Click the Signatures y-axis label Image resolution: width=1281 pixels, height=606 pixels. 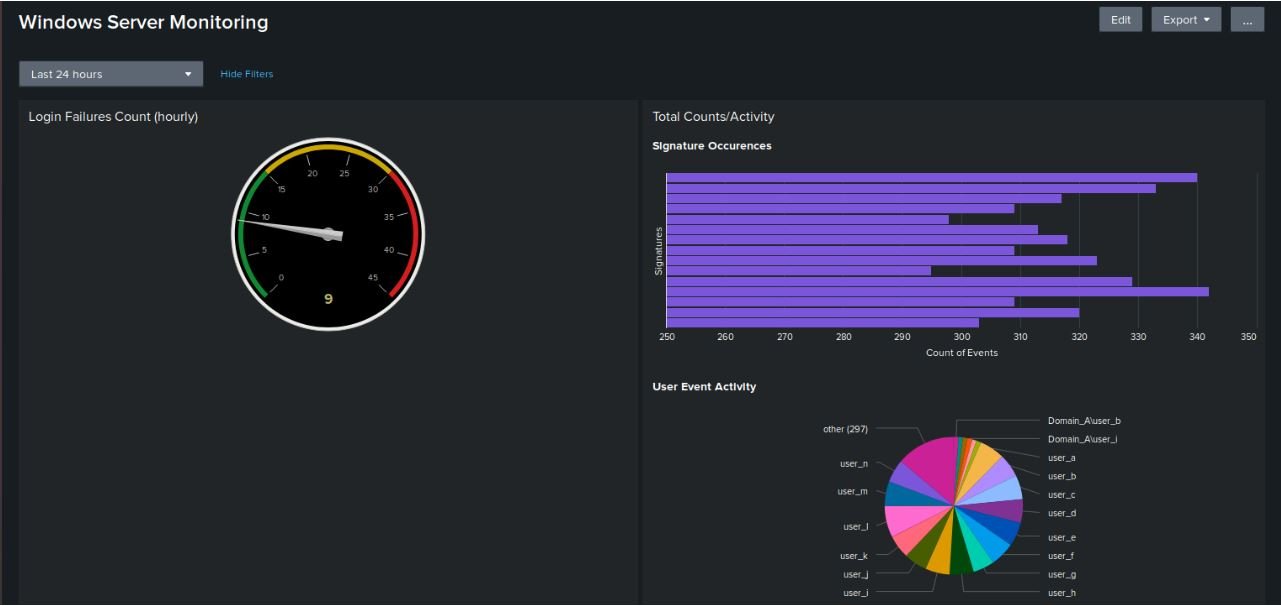tap(659, 251)
